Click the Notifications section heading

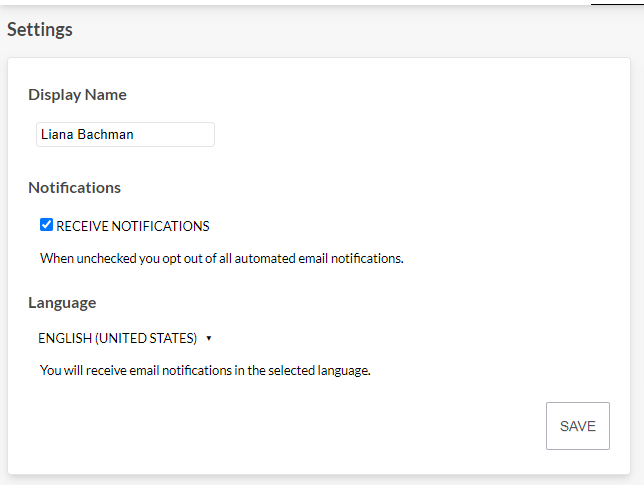[x=74, y=188]
